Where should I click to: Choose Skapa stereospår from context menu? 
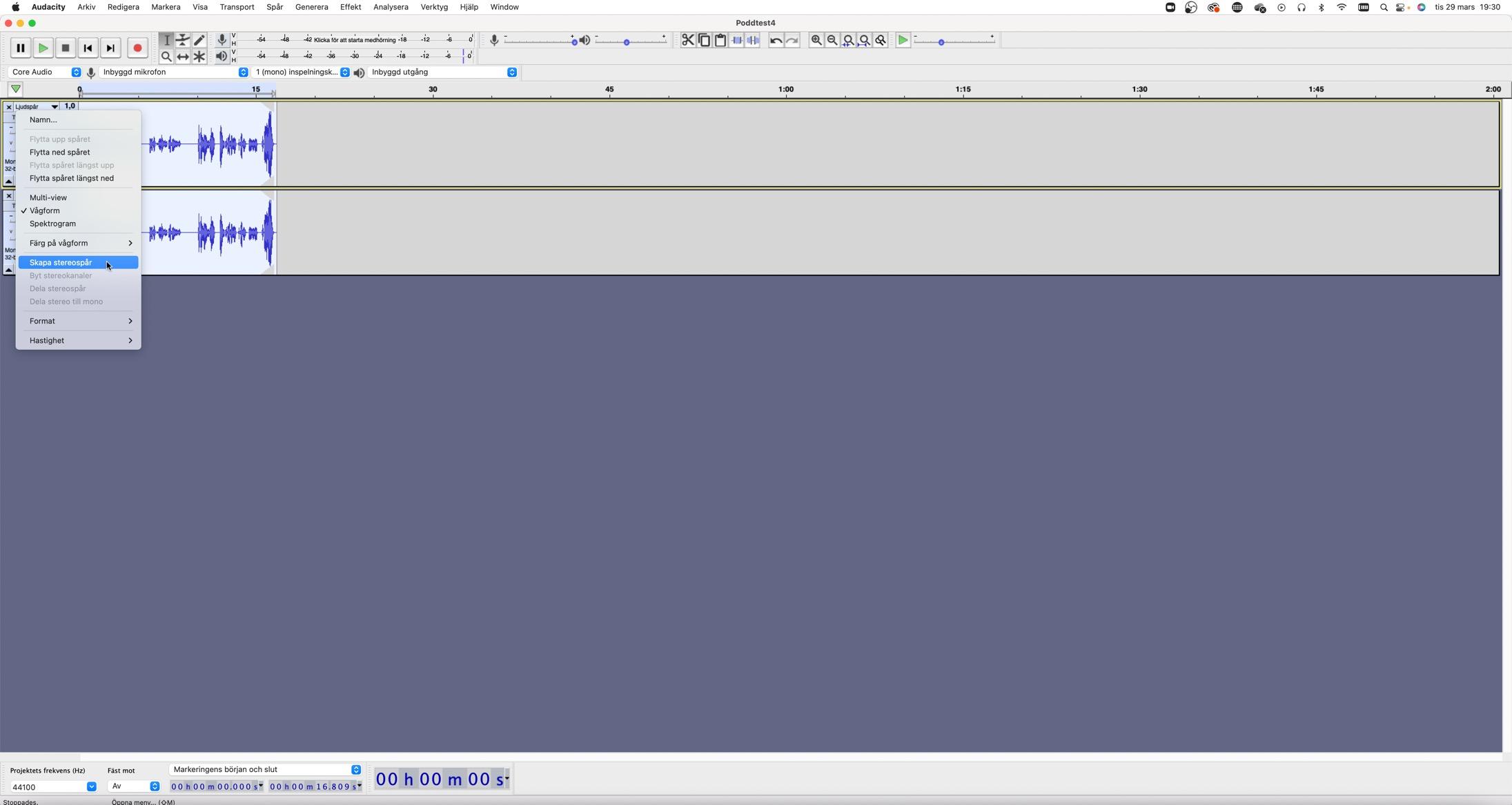[61, 263]
